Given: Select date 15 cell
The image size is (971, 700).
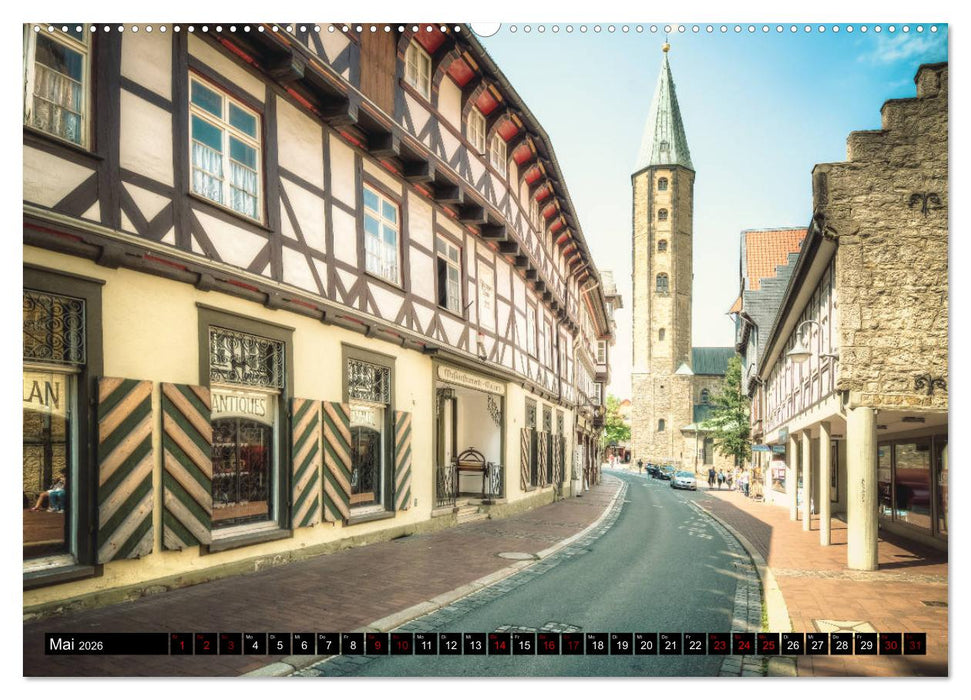Looking at the screenshot, I should pyautogui.click(x=522, y=645).
